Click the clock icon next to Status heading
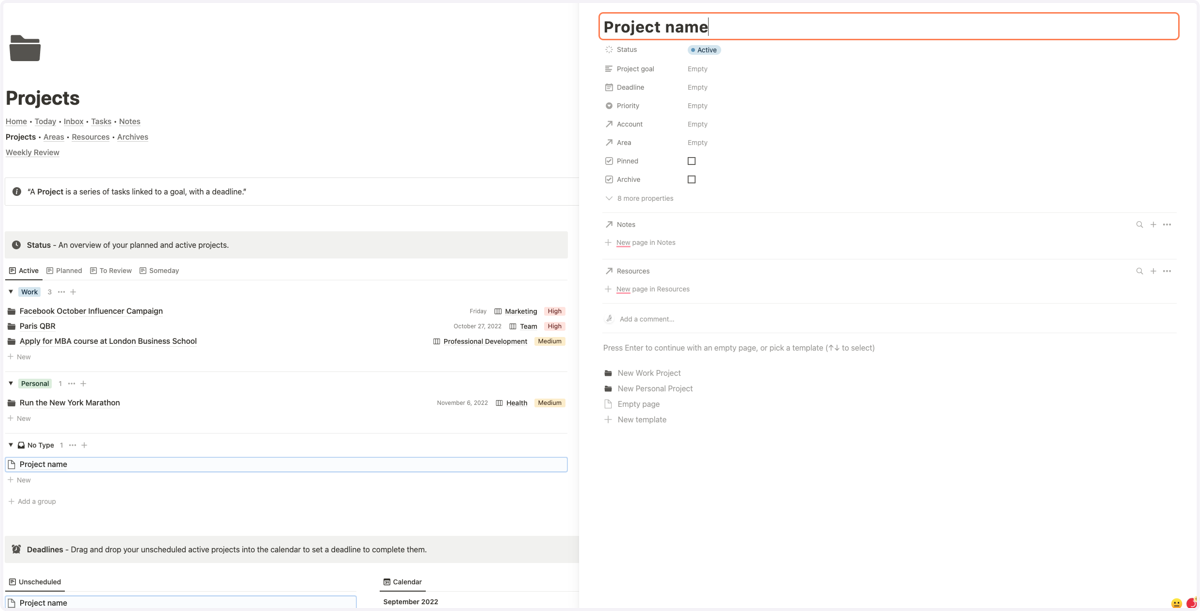 (x=16, y=245)
